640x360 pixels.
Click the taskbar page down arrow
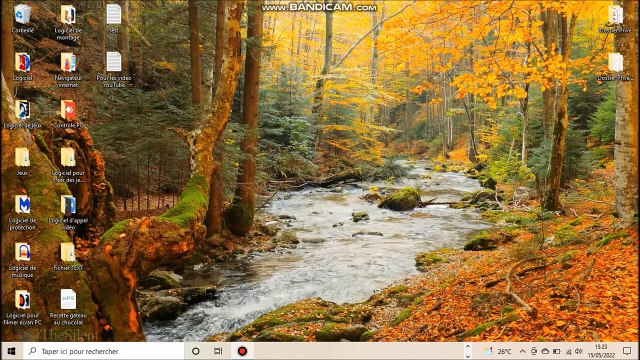468,356
